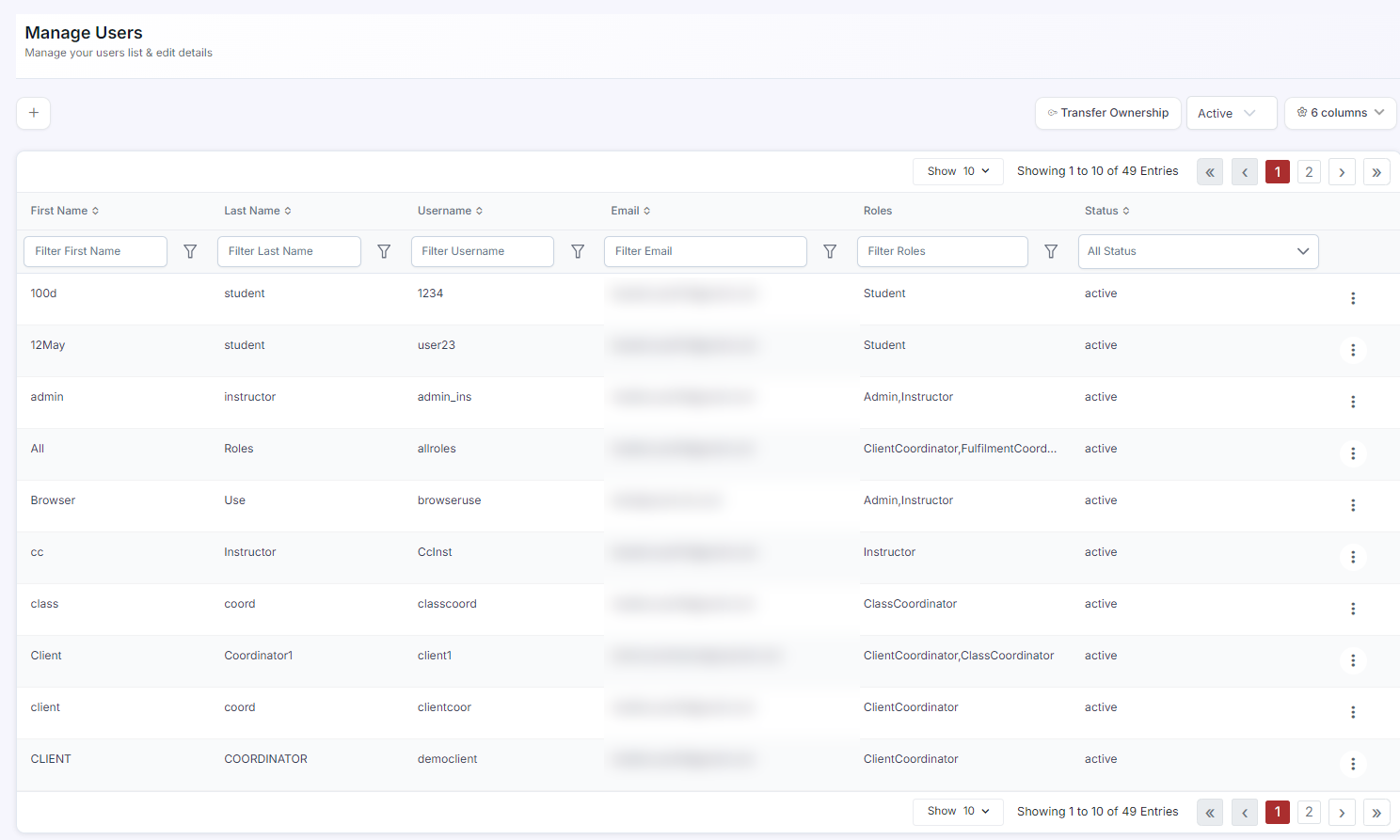
Task: Click the username cell 'democlient'
Action: [x=447, y=759]
